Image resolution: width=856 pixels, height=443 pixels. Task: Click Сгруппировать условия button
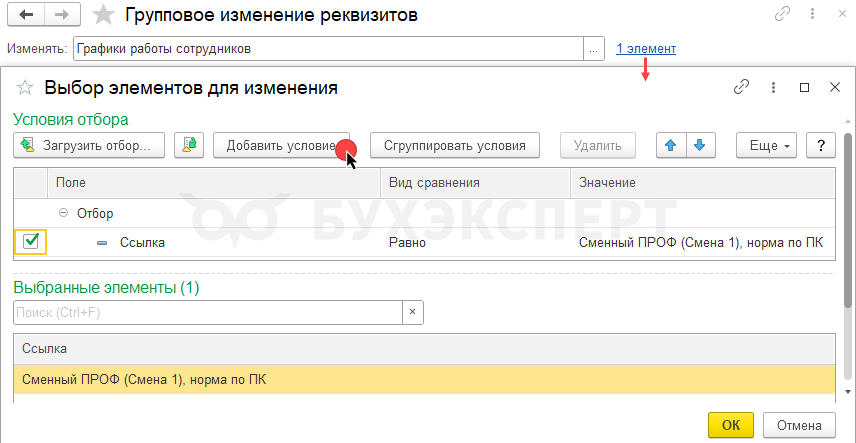tap(455, 146)
